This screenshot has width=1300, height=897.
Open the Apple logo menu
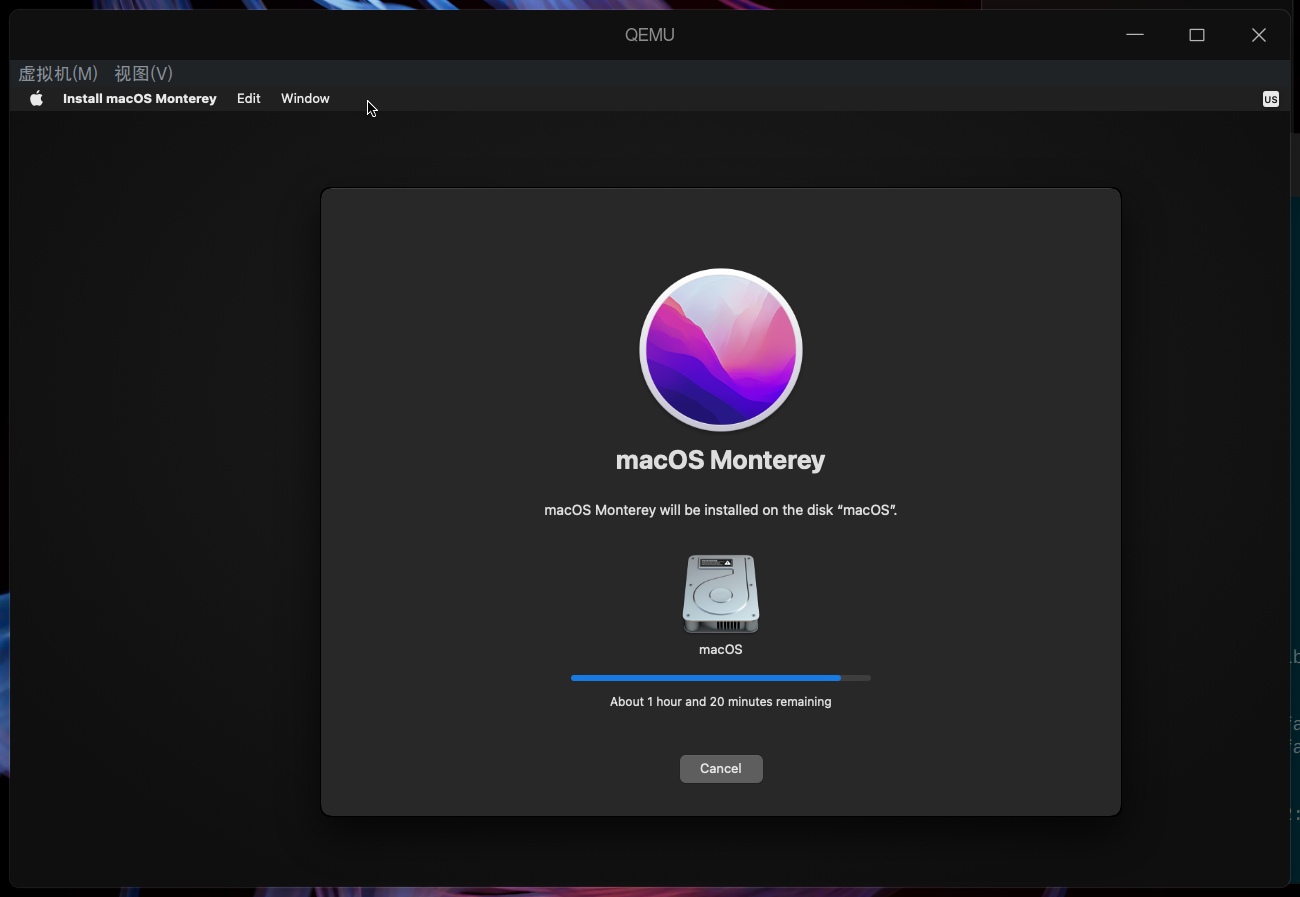[x=37, y=98]
